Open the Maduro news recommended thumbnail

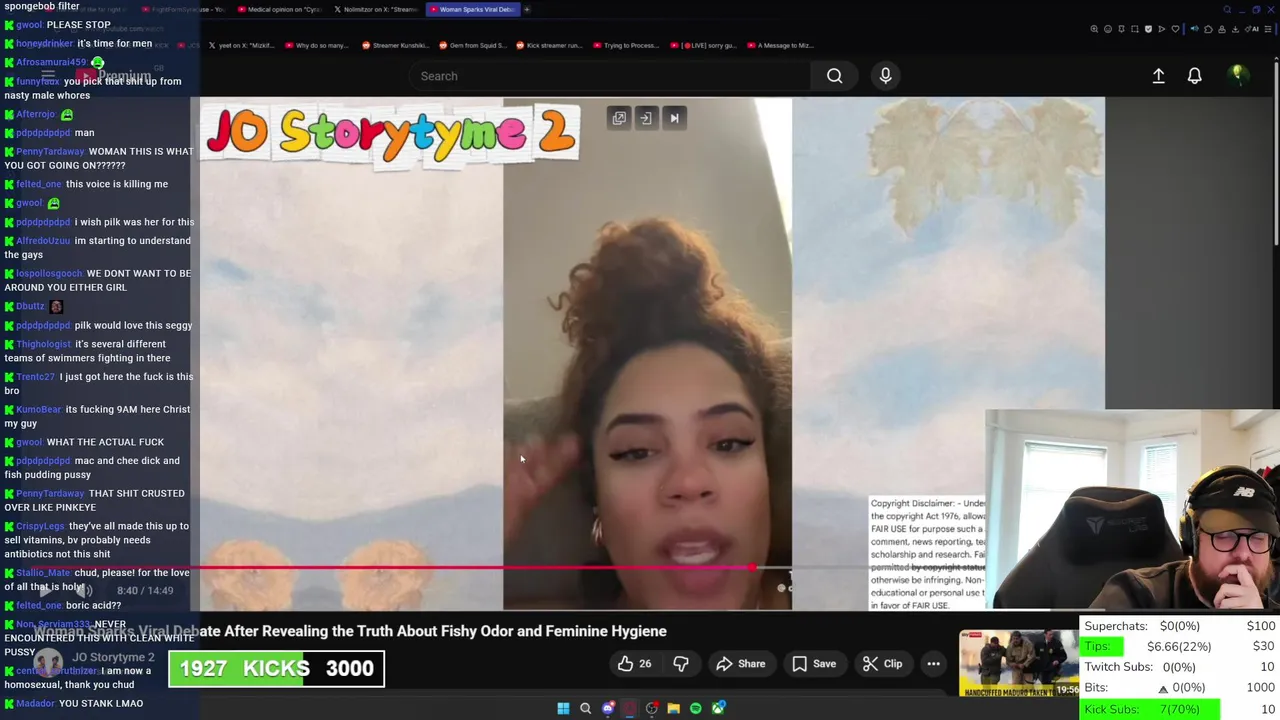click(x=1018, y=663)
